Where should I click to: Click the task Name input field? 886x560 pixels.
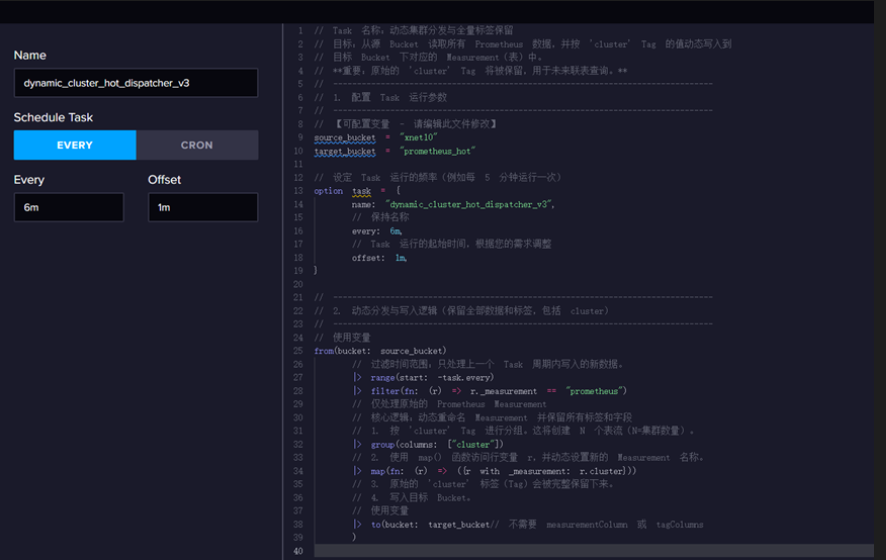136,83
